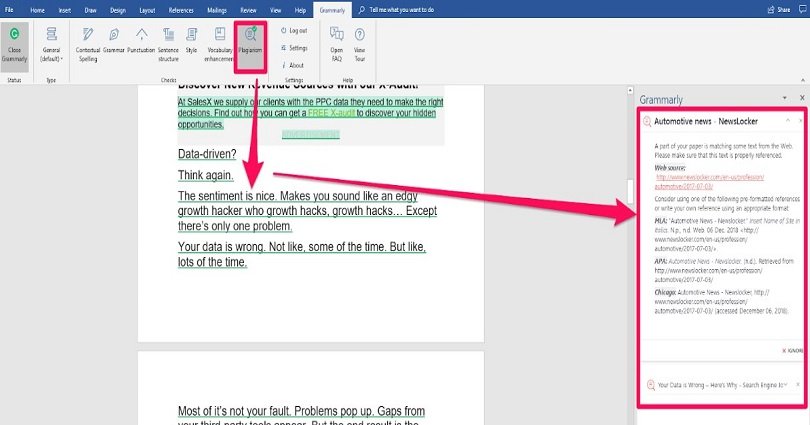Click the FREE X-audit link in document

[331, 113]
